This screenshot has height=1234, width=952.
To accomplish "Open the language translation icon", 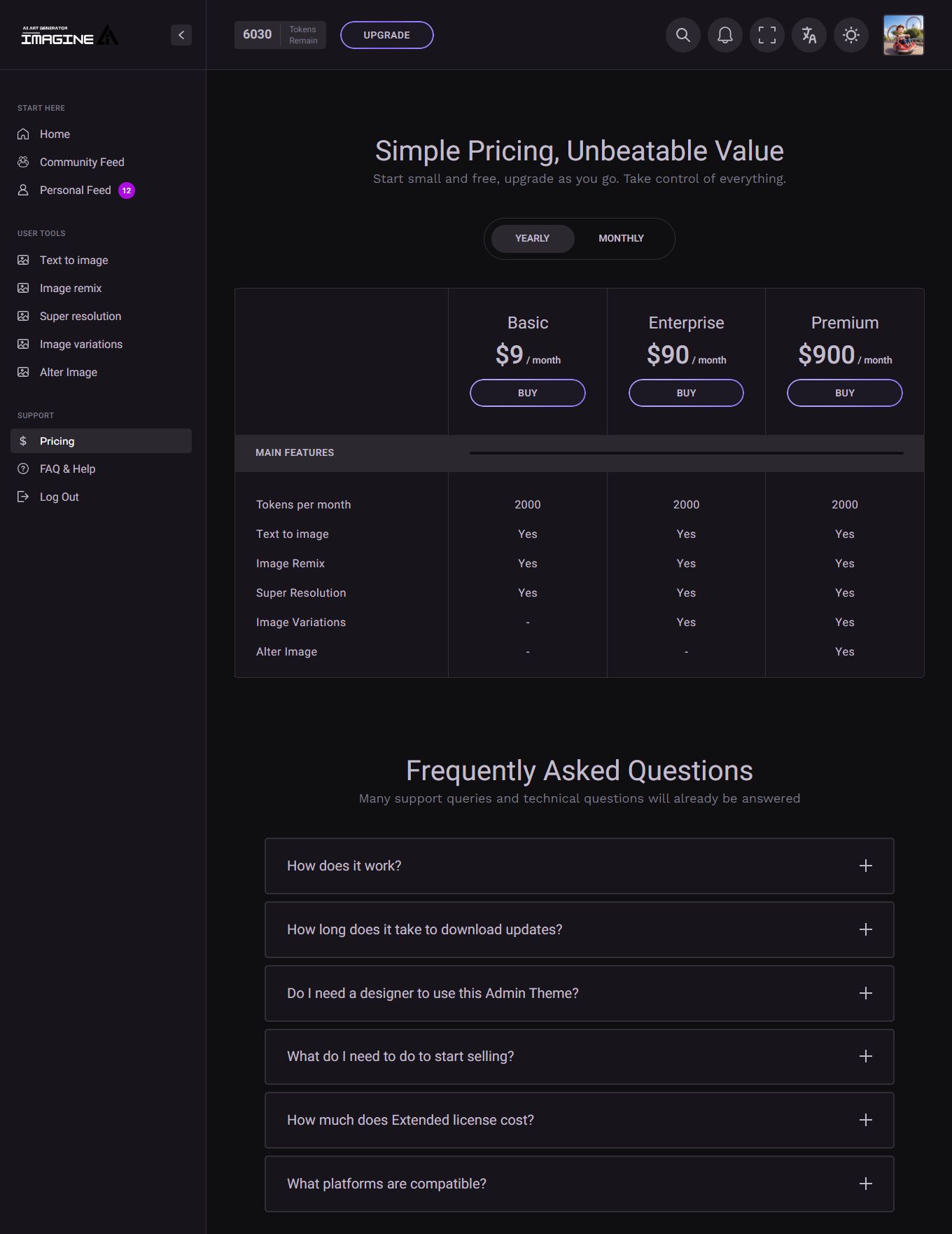I will (808, 35).
